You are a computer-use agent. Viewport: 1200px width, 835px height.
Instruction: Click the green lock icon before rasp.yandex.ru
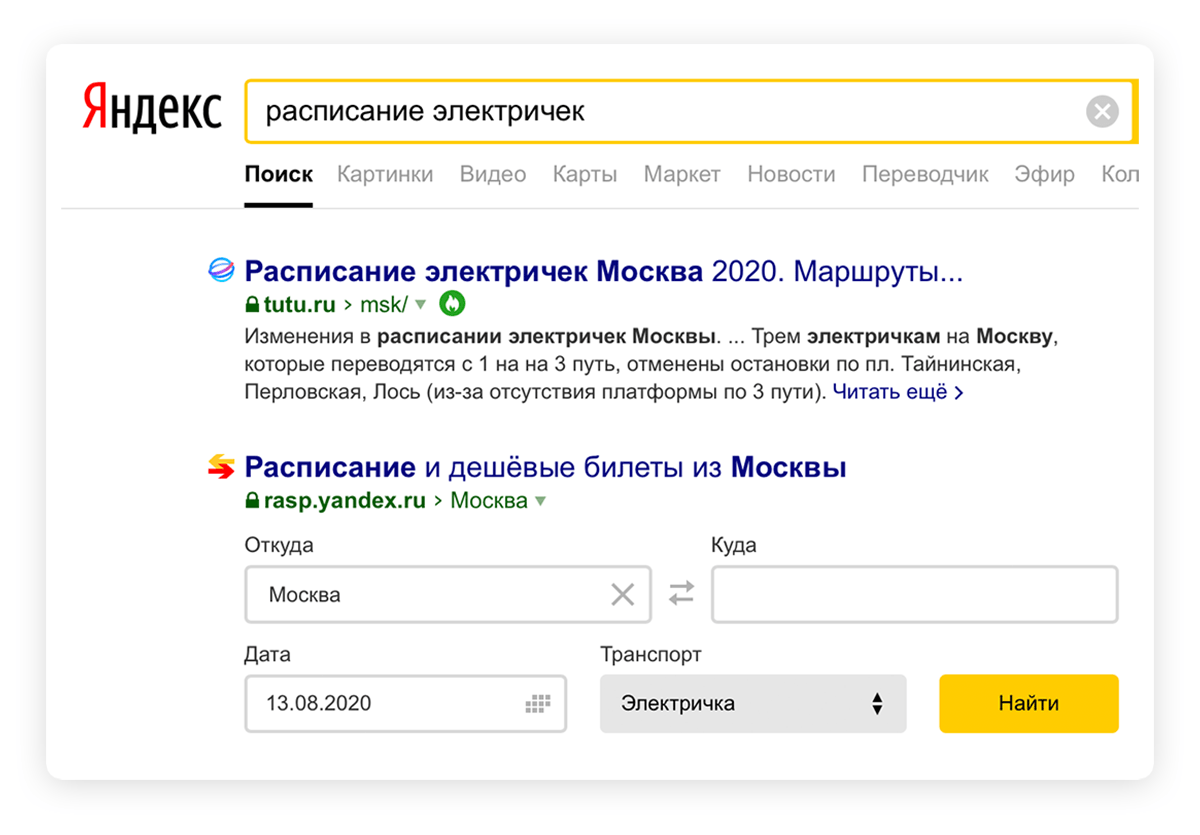point(252,501)
